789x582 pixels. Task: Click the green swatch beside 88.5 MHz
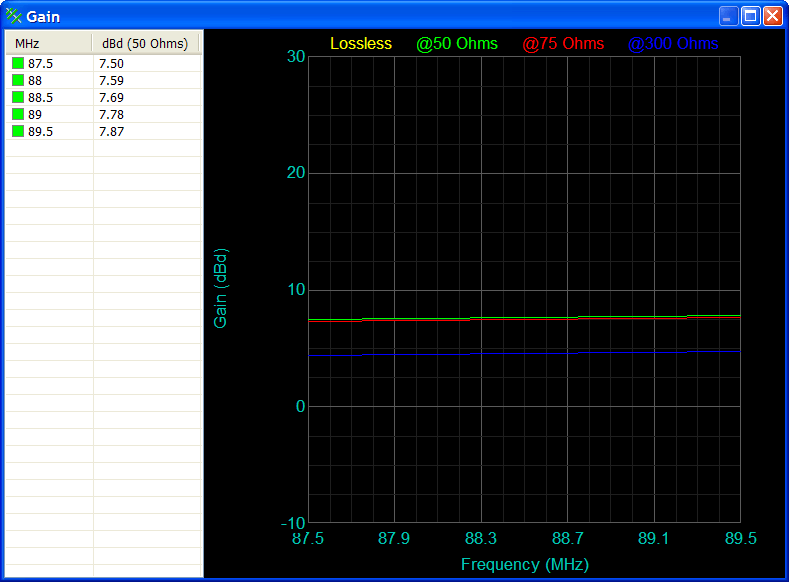click(x=18, y=97)
